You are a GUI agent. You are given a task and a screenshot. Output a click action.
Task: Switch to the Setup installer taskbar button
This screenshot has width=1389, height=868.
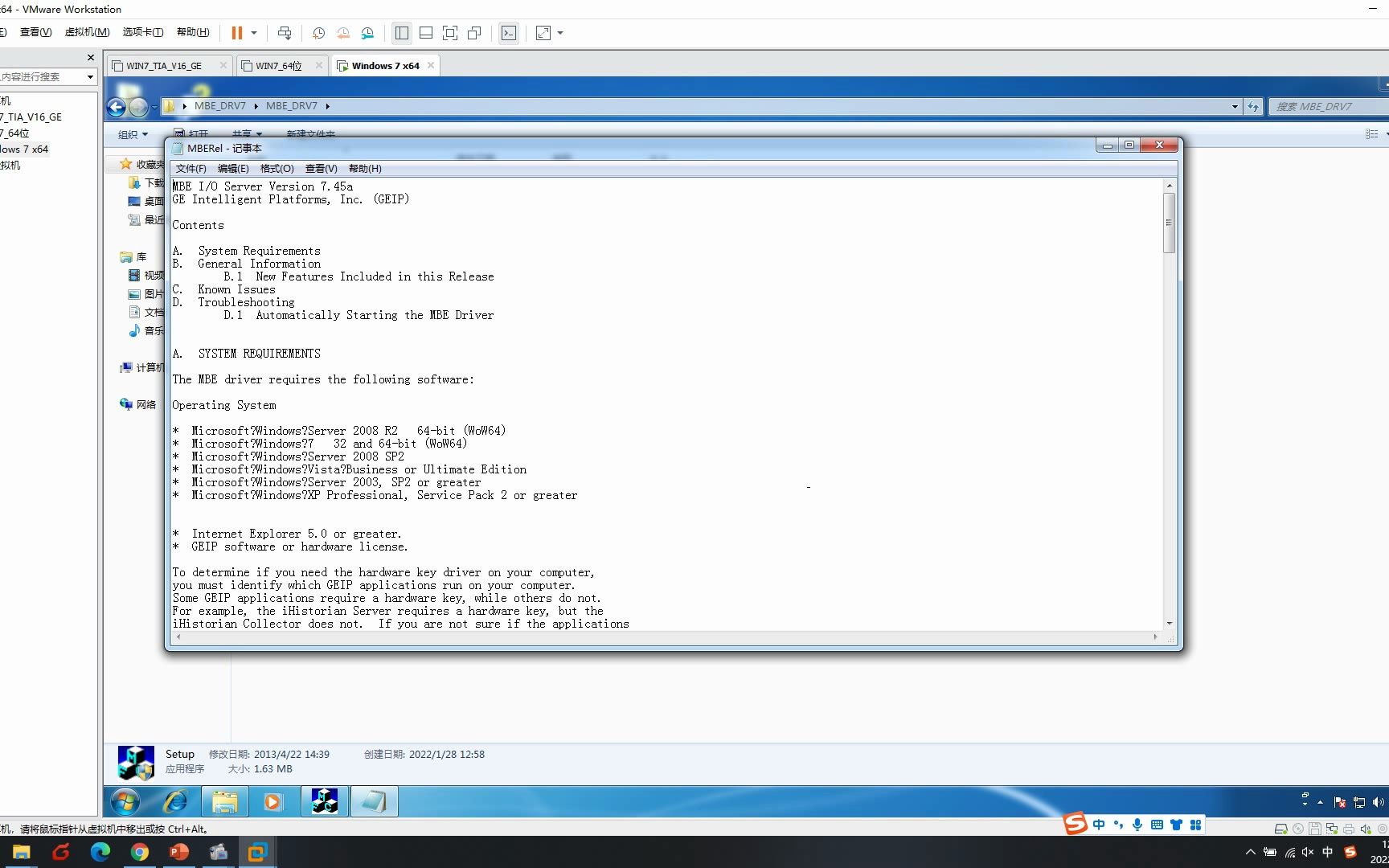click(x=325, y=801)
